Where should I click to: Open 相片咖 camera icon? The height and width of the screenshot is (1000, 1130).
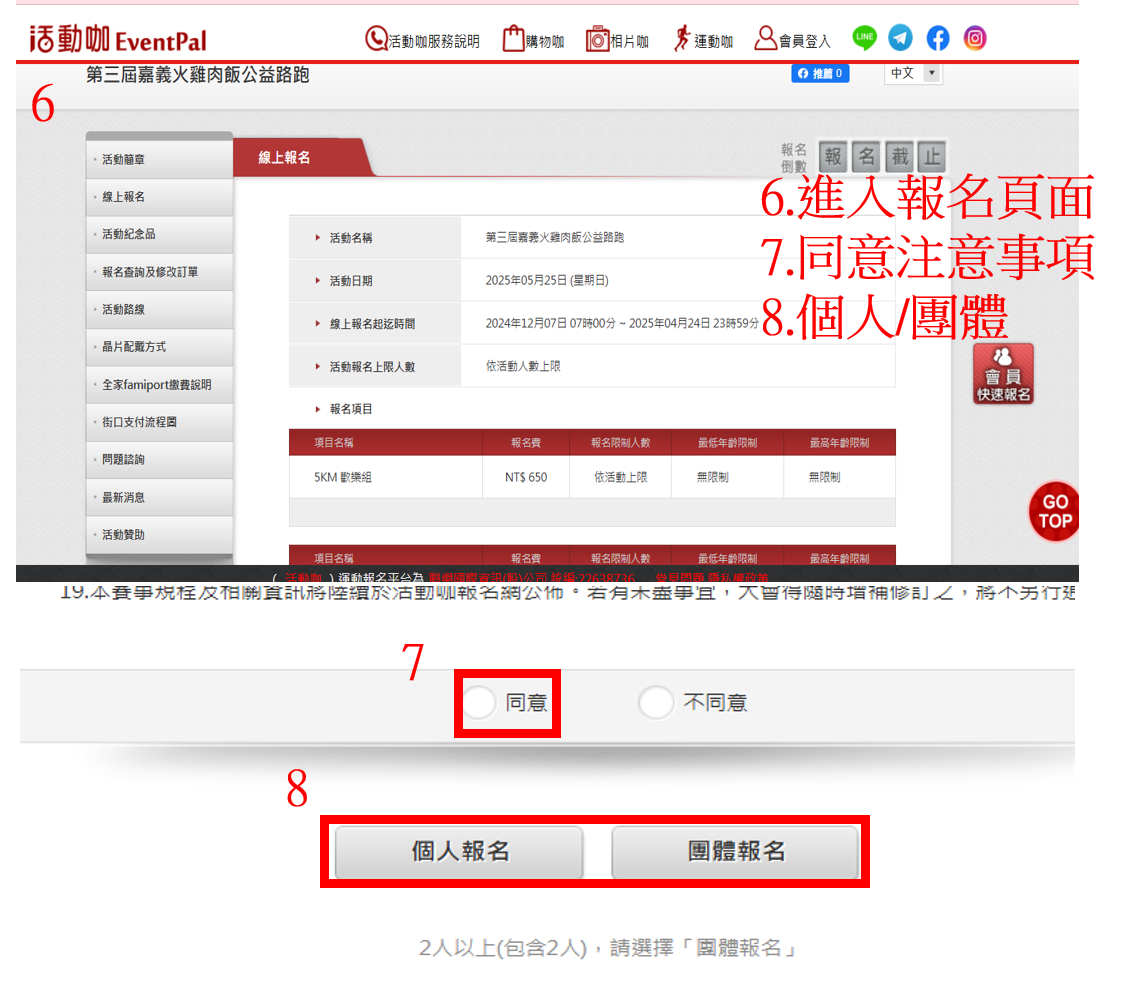click(598, 39)
